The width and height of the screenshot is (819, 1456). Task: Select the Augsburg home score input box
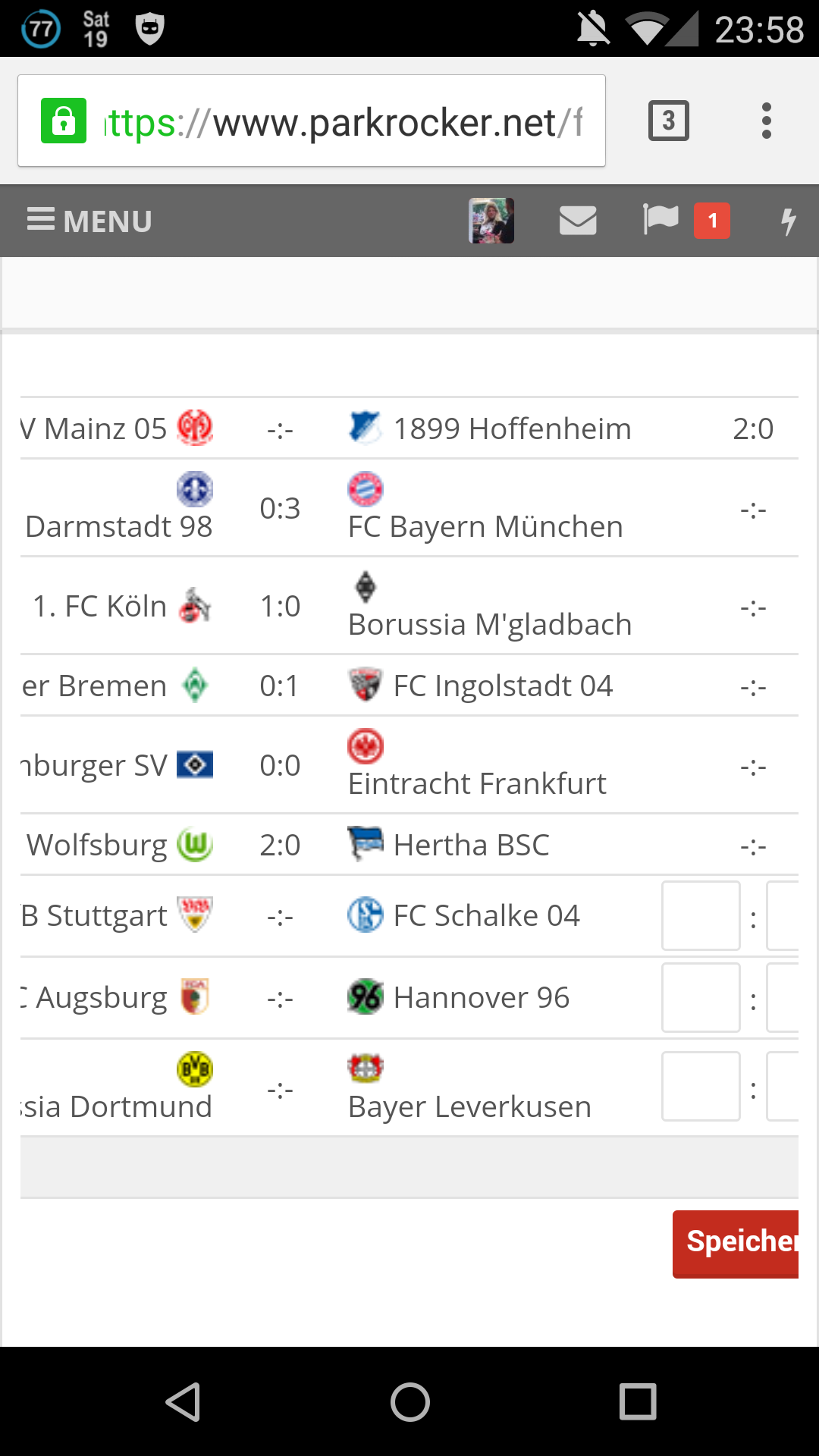coord(701,997)
